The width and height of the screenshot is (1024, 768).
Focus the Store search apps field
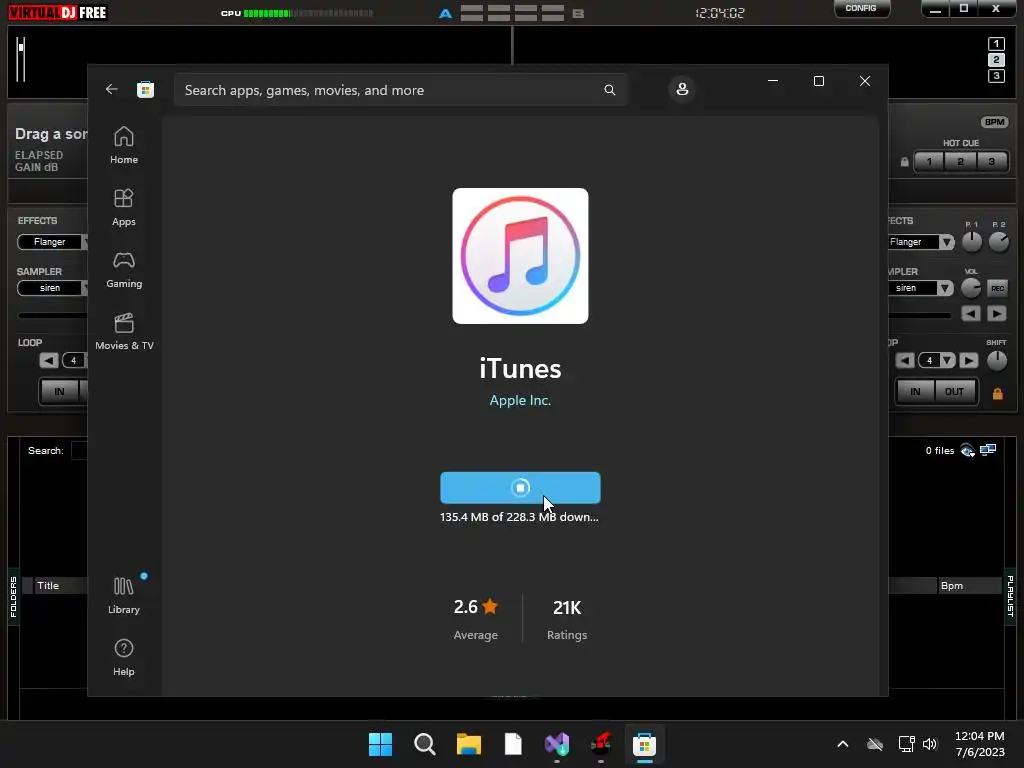[400, 90]
